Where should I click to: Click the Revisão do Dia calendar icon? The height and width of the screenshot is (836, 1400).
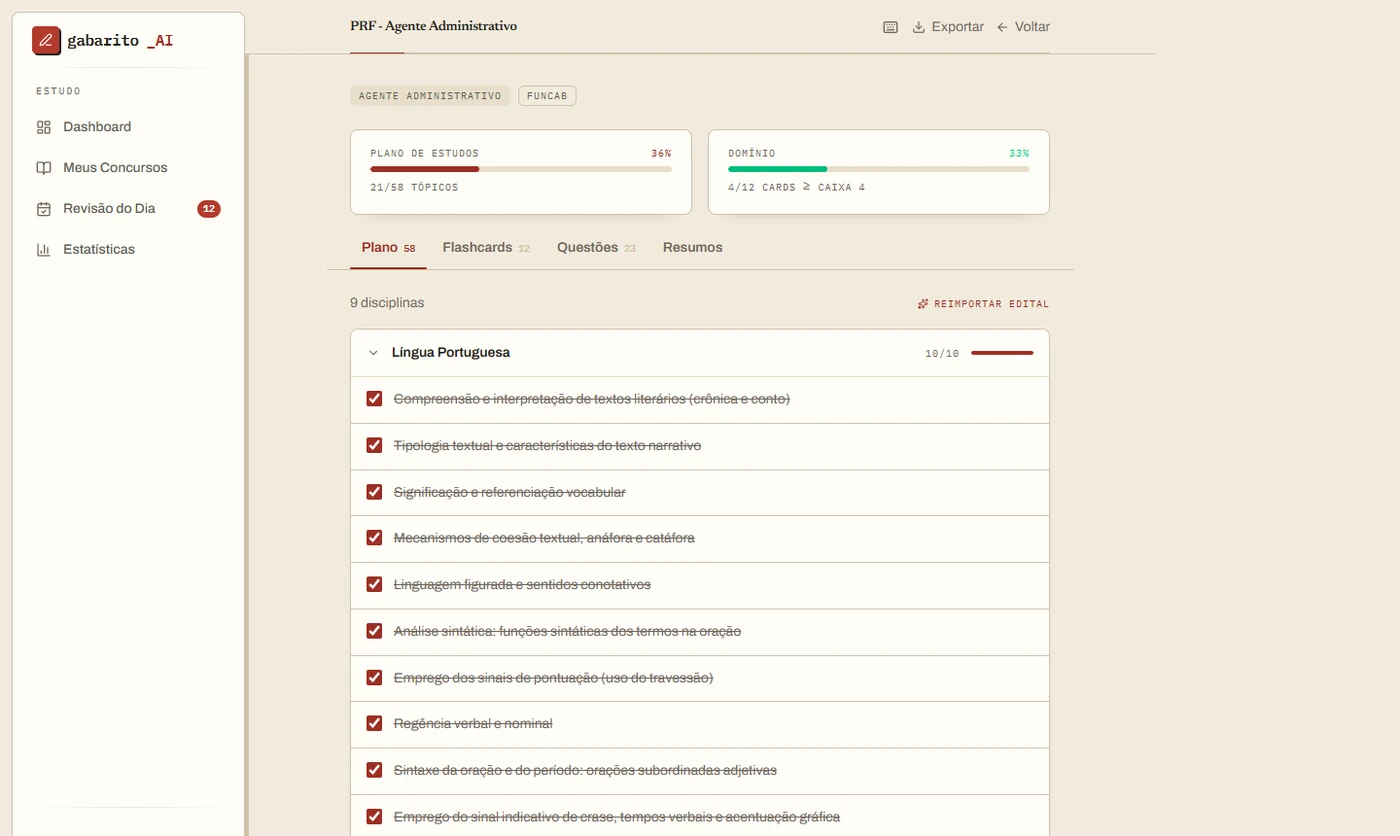point(43,209)
